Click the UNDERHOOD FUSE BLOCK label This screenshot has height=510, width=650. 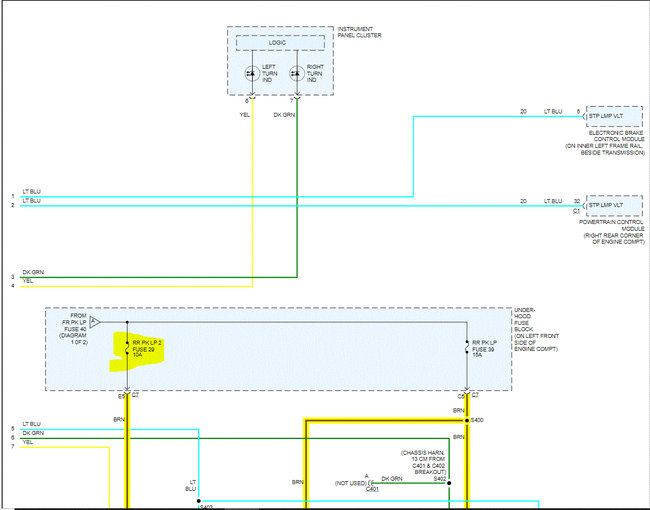point(536,329)
